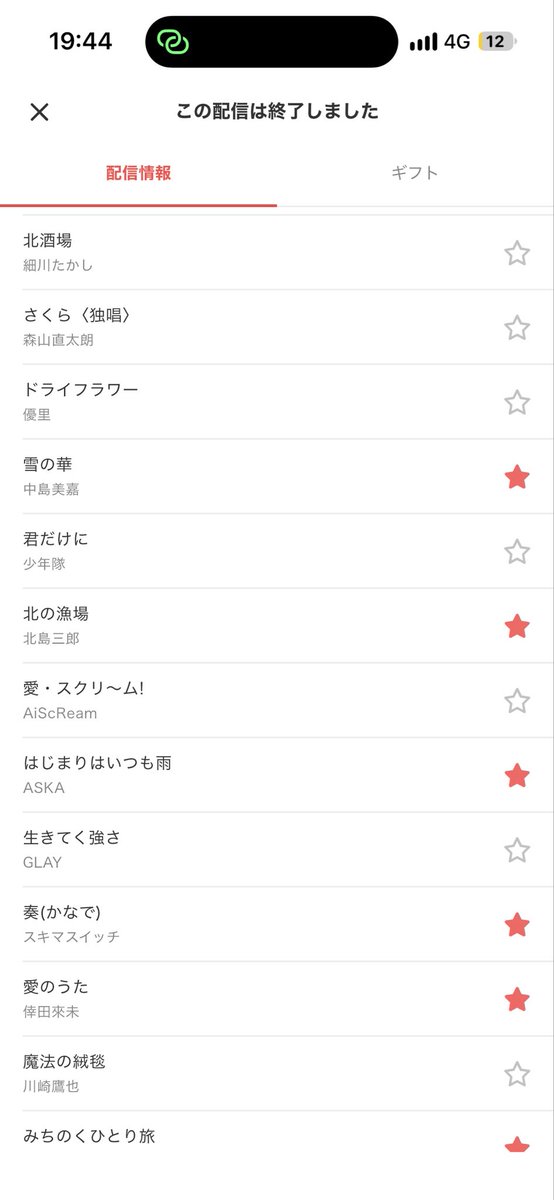Viewport: 554px width, 1200px height.
Task: Unstar 愛のうた by 倖田來未
Action: point(516,999)
